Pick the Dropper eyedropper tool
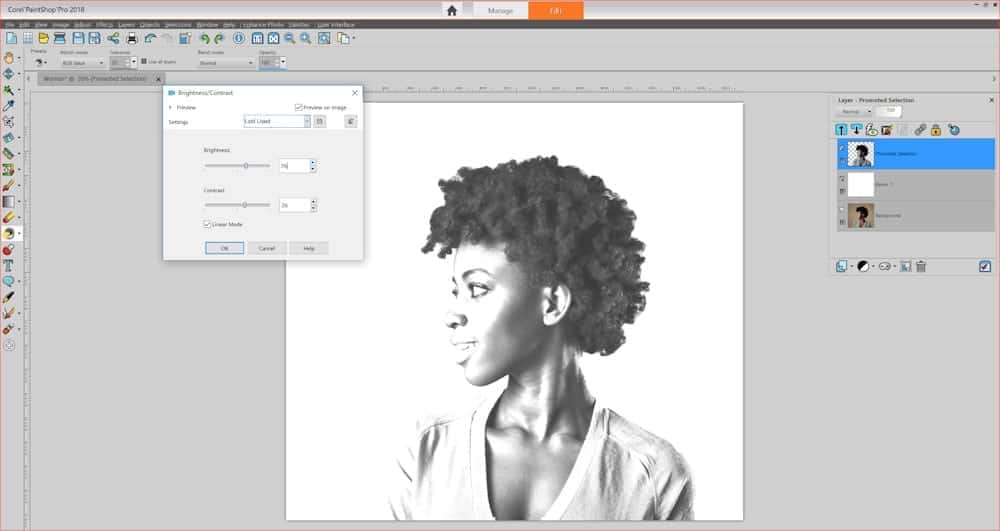This screenshot has height=531, width=1000. point(8,104)
